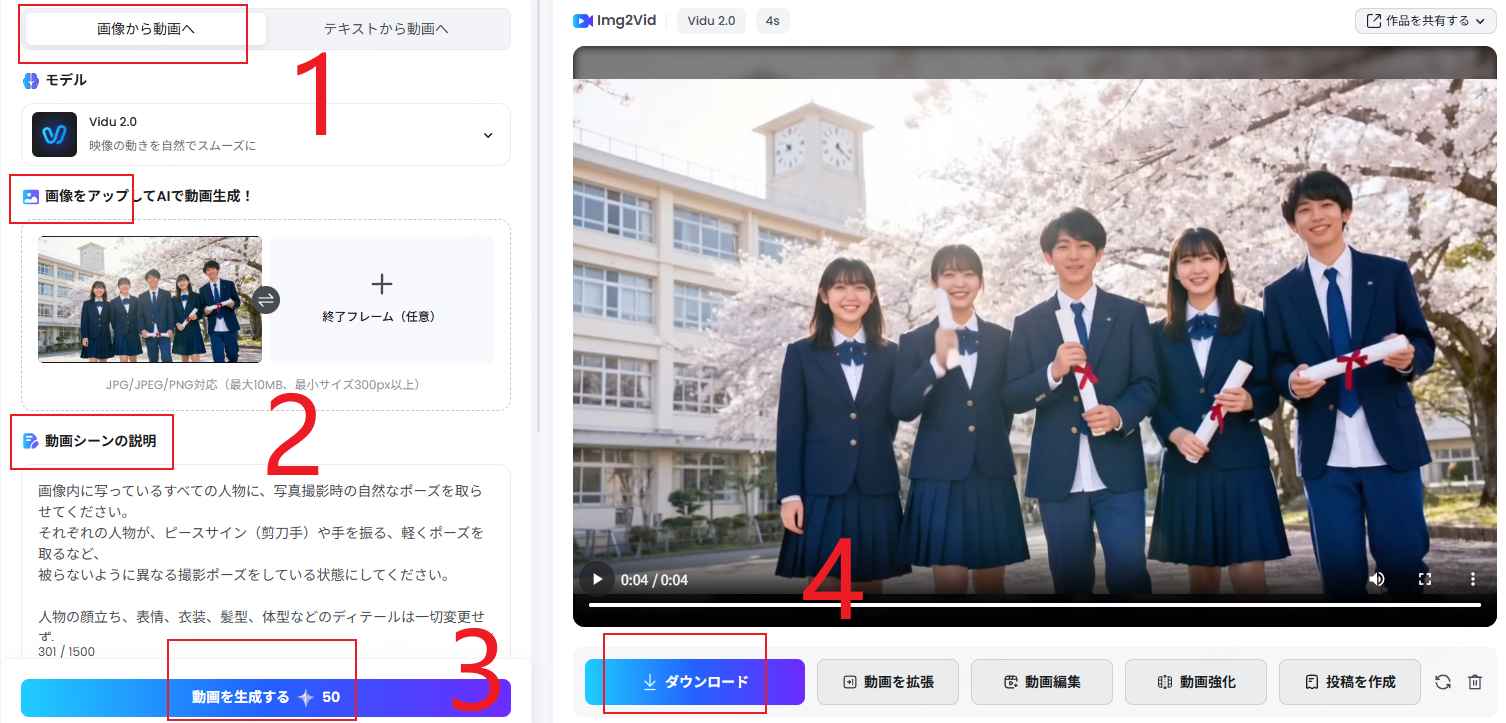Click the 動画を生成する button
This screenshot has height=723, width=1506.
coord(266,697)
